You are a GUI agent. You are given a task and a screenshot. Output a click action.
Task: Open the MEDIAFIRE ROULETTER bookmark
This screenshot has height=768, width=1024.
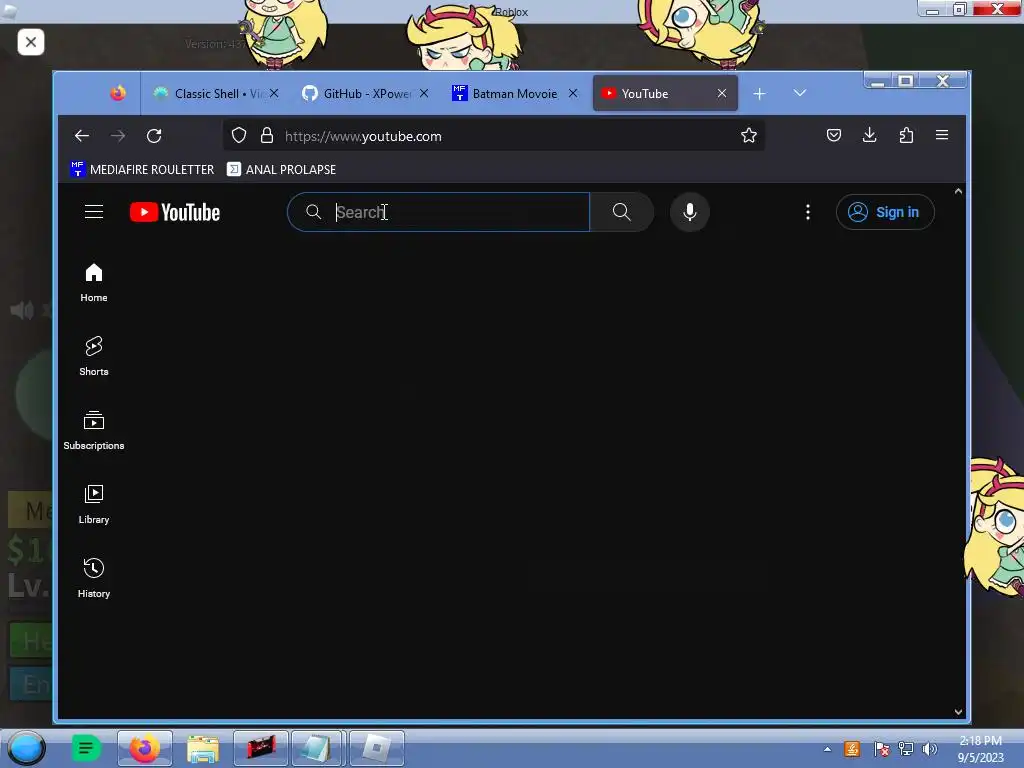[x=142, y=169]
